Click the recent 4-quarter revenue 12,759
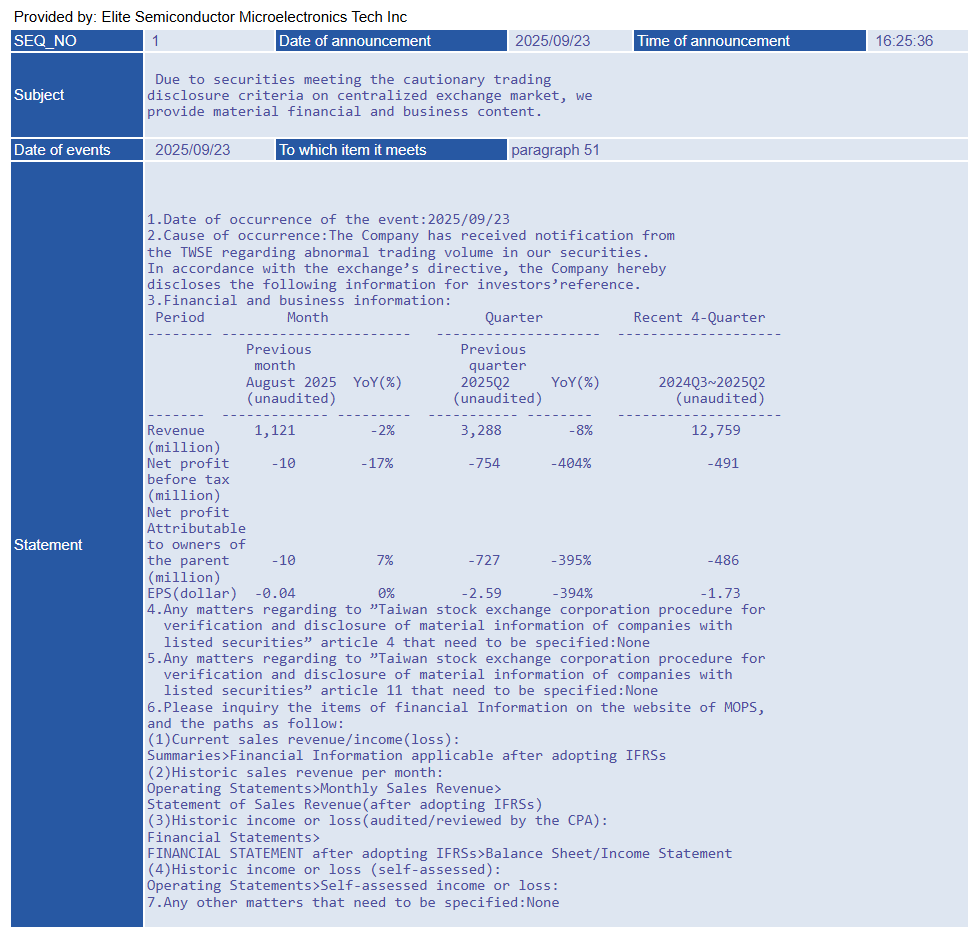This screenshot has width=977, height=938. click(x=716, y=431)
